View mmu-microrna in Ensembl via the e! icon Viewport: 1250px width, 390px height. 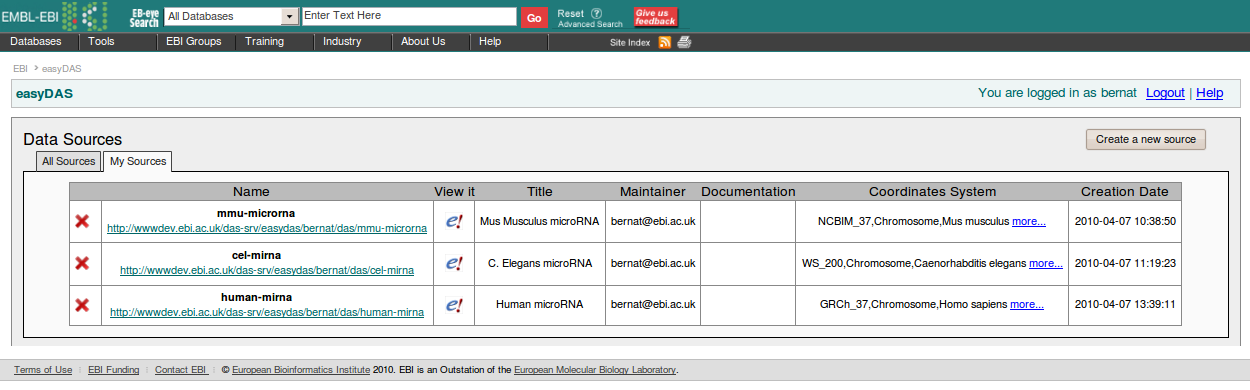454,221
